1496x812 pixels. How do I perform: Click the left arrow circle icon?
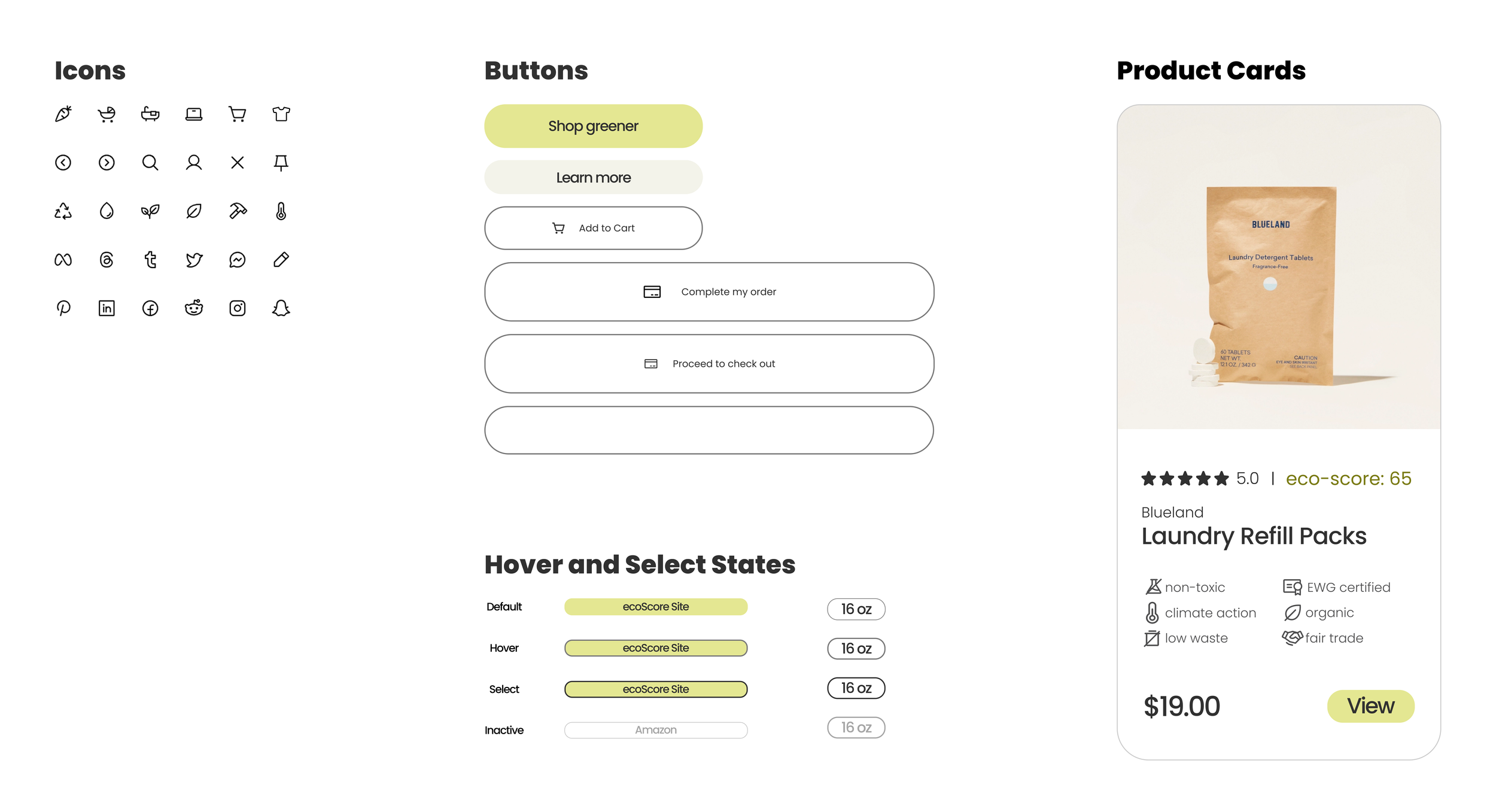coord(63,162)
